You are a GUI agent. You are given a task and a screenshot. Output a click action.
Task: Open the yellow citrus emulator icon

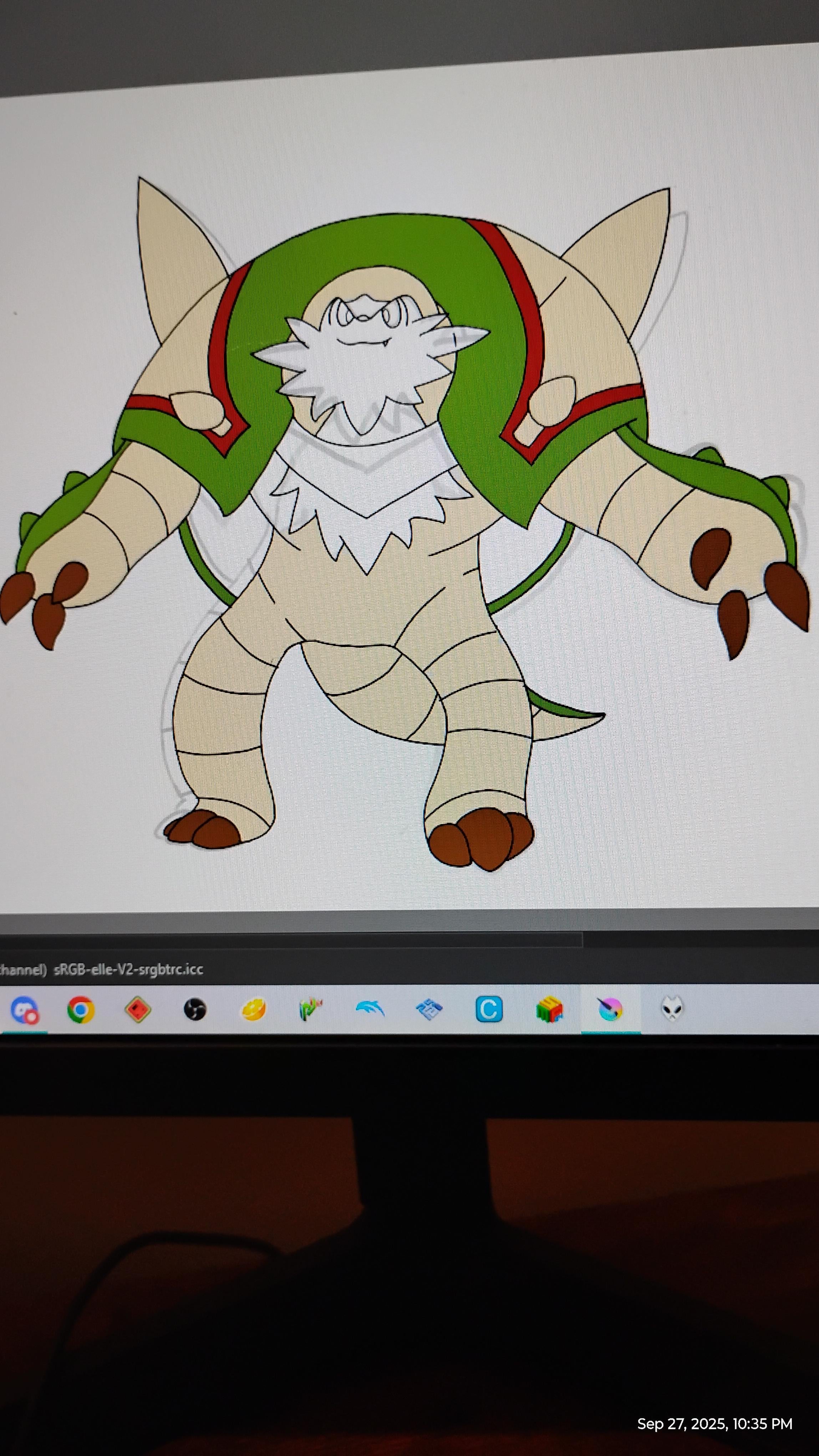click(x=254, y=1010)
